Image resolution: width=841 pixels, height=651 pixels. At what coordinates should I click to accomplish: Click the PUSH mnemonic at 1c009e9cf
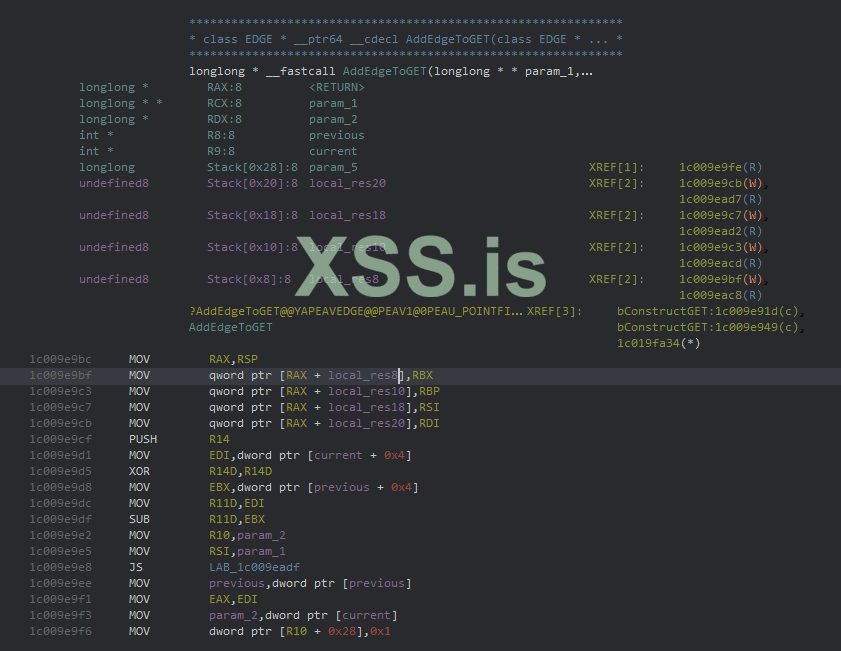pos(143,439)
